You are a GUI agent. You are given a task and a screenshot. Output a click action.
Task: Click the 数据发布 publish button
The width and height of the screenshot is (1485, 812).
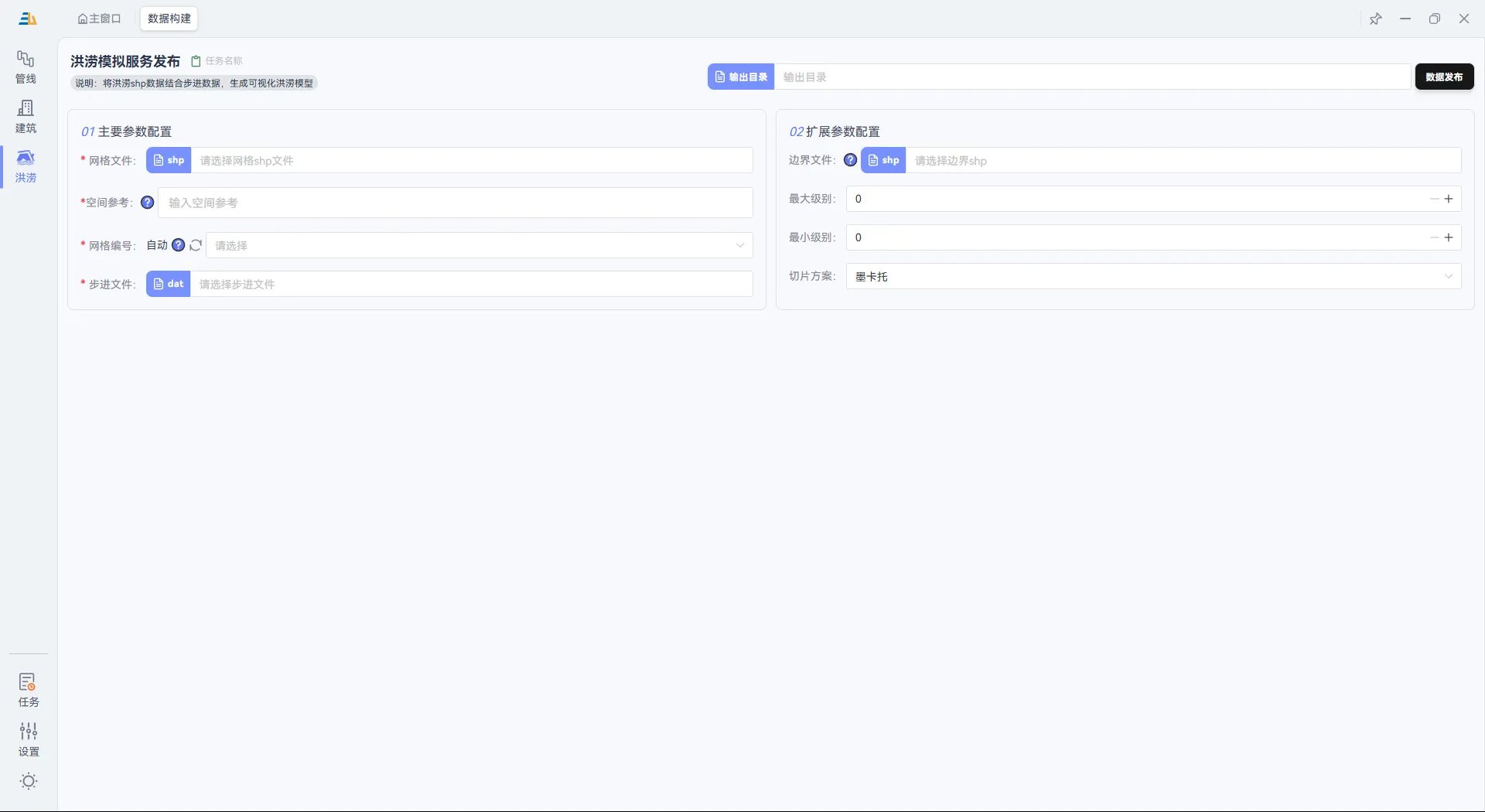click(x=1444, y=77)
